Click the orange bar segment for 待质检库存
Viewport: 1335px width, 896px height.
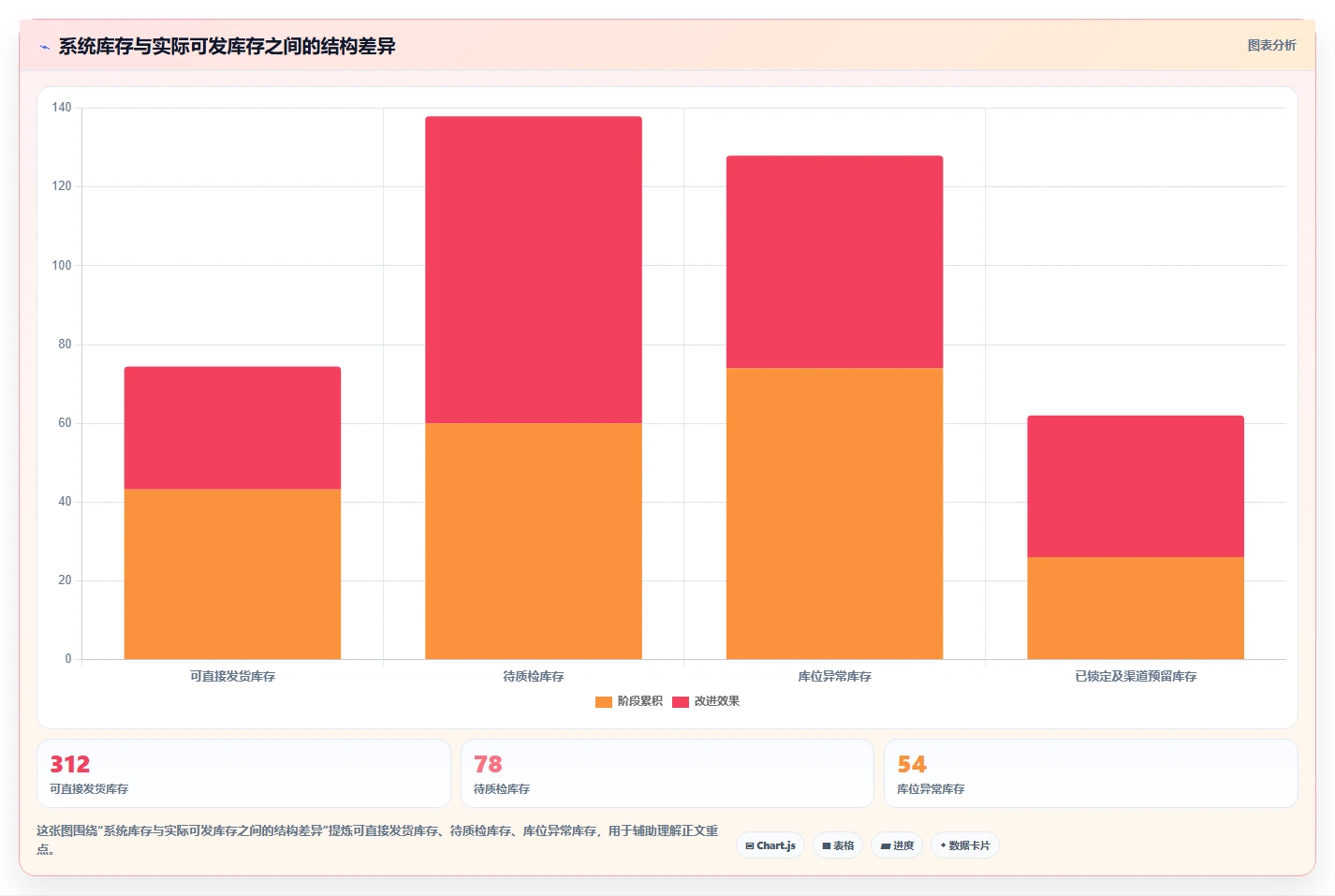click(534, 541)
